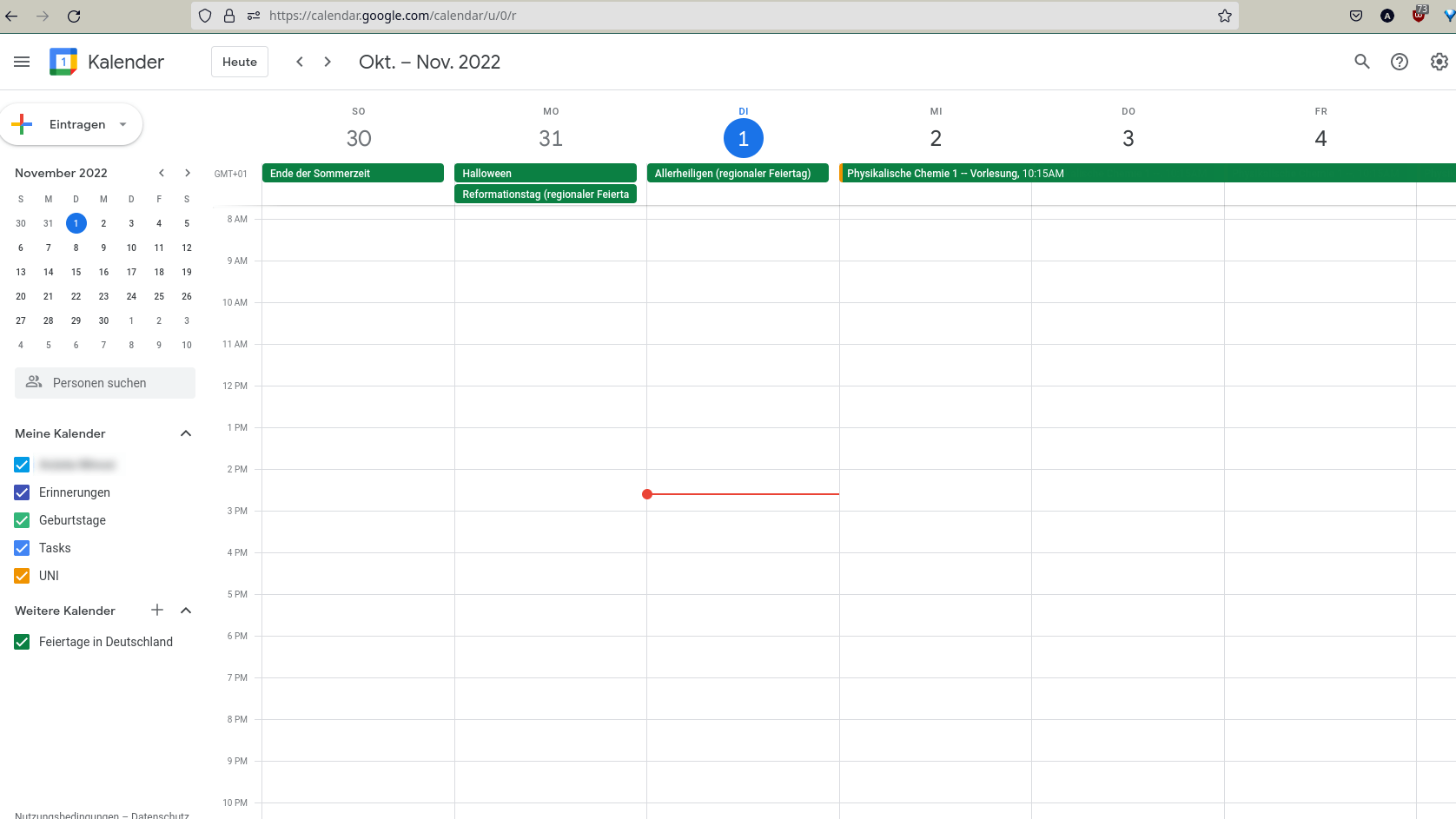Open calendar search
This screenshot has height=819, width=1456.
click(x=1362, y=62)
